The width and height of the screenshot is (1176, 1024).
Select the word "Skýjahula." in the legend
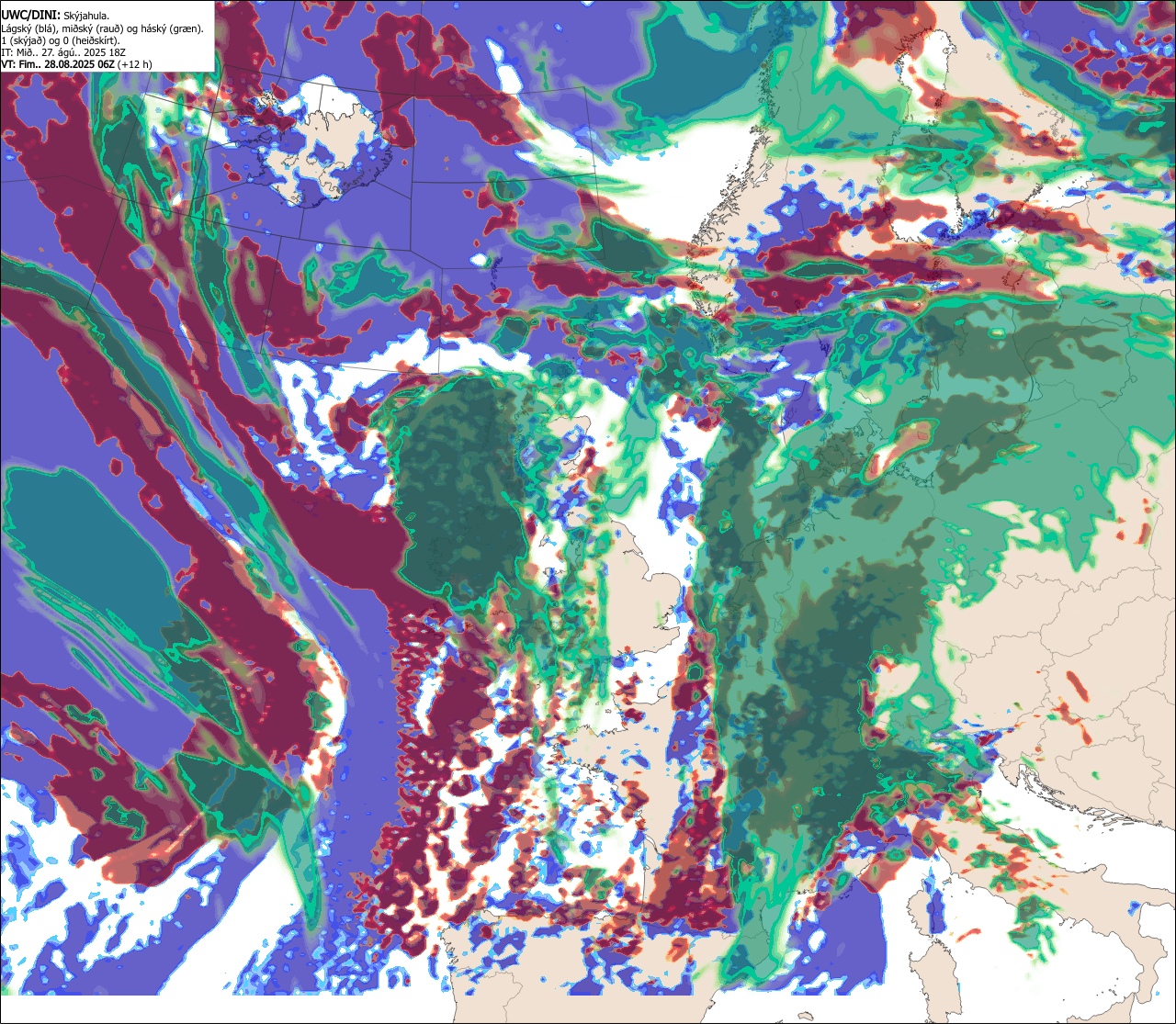click(x=86, y=17)
